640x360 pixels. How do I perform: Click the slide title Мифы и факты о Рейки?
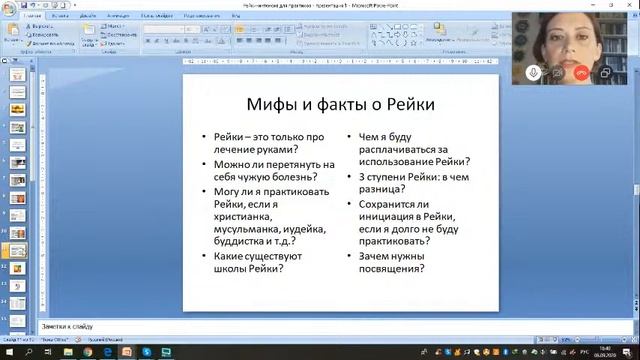point(340,104)
